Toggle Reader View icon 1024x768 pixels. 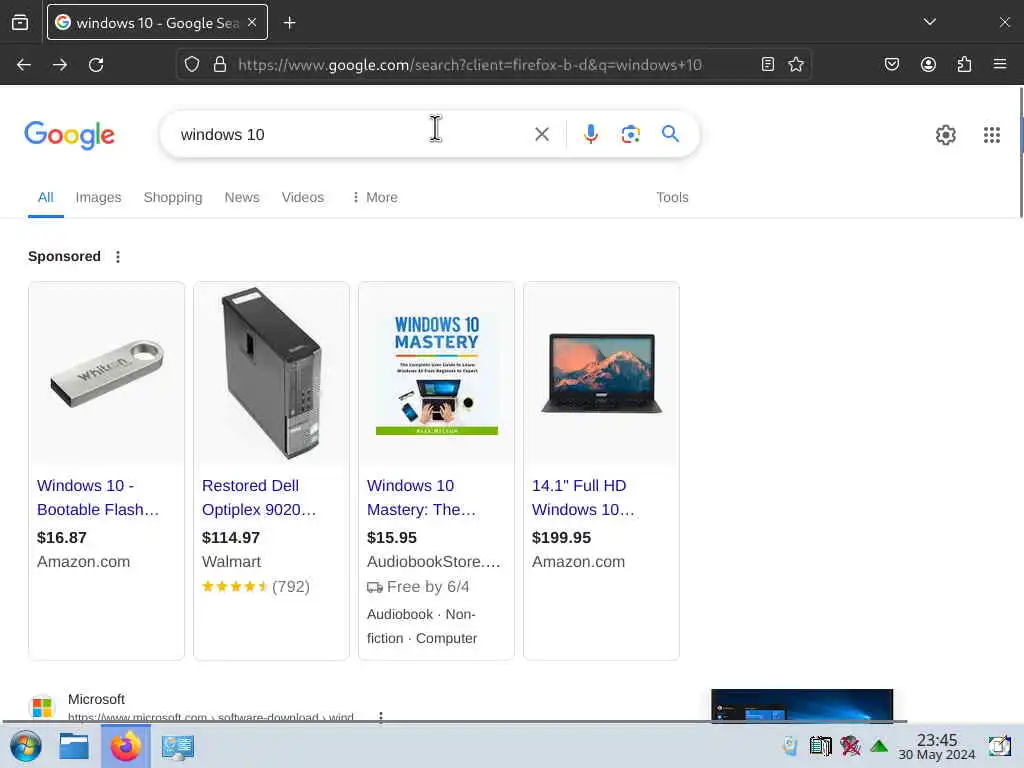[x=768, y=64]
